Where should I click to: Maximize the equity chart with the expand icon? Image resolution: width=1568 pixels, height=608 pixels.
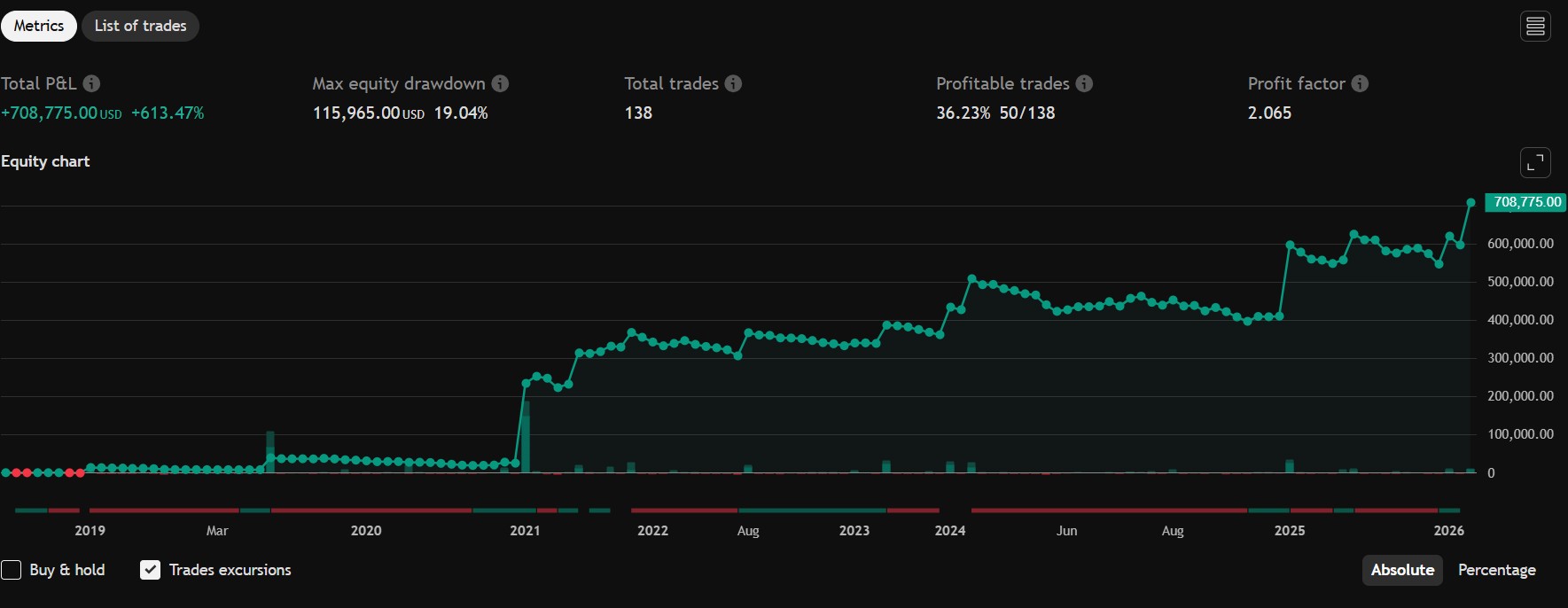click(1535, 162)
